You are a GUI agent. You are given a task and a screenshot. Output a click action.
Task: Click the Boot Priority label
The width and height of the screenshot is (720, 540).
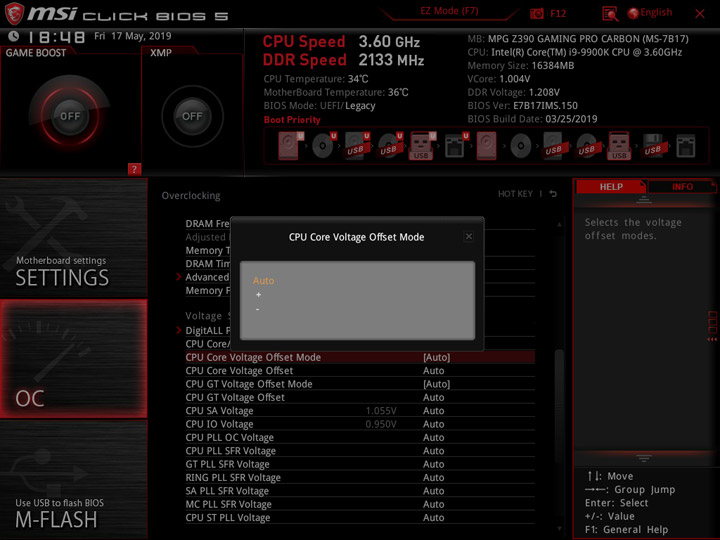pyautogui.click(x=292, y=120)
